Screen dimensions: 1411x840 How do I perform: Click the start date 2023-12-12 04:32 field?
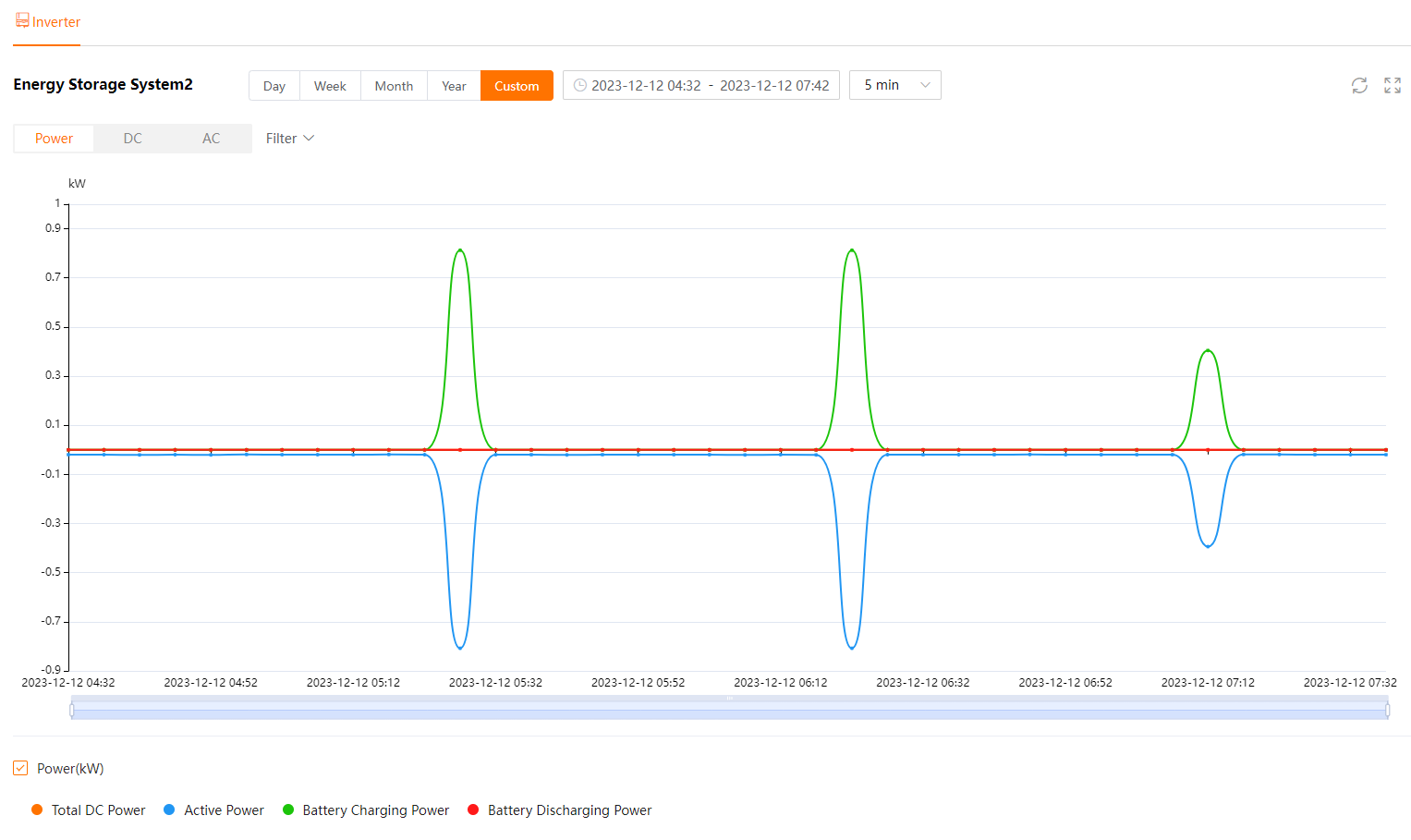tap(646, 85)
